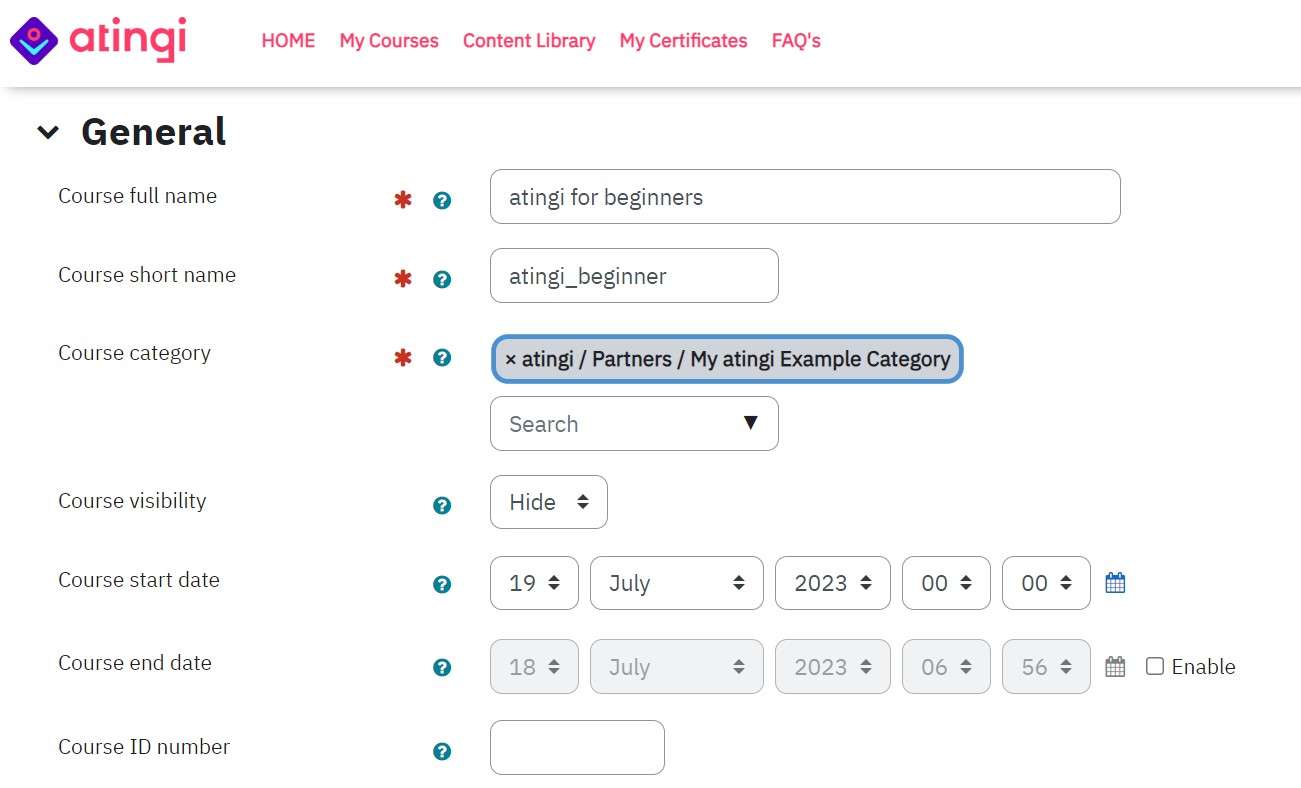Screen dimensions: 1301x788
Task: Click the Course full name field
Action: click(805, 196)
